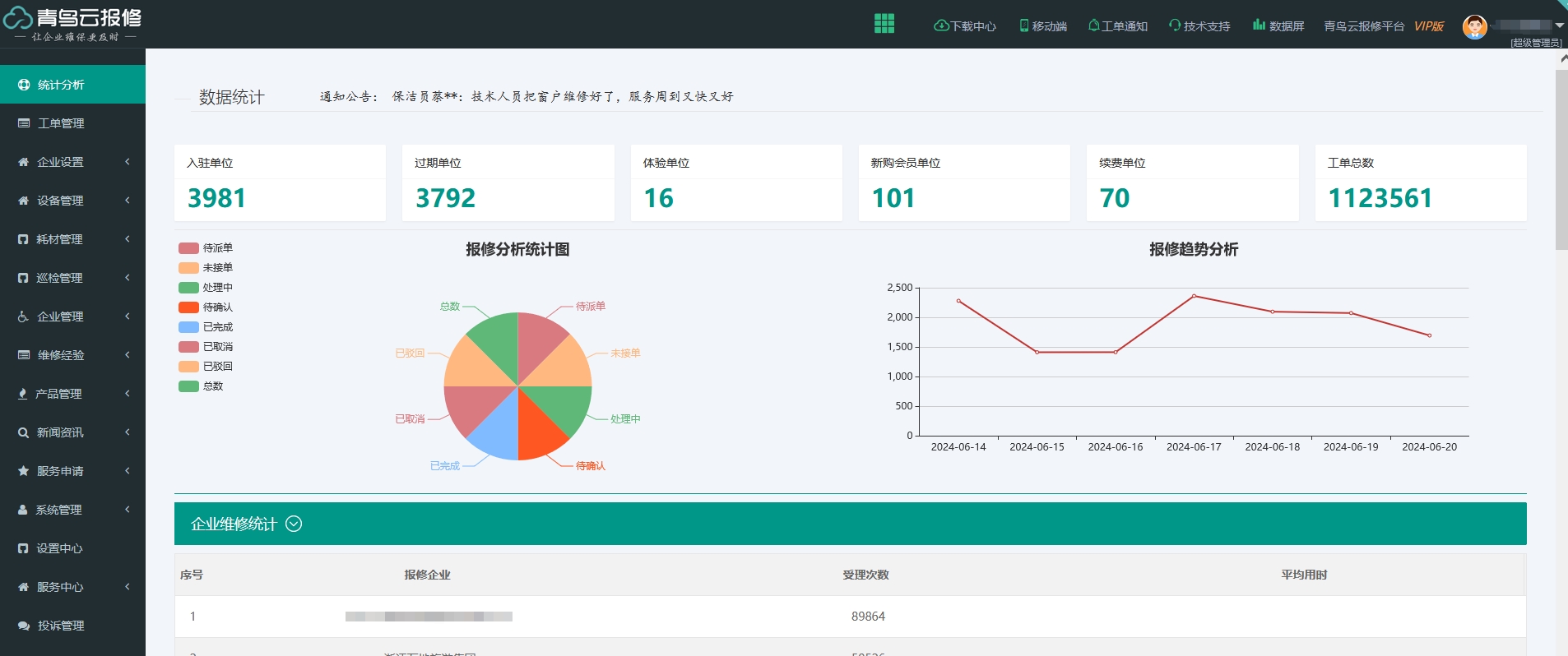This screenshot has height=656, width=1568.
Task: Open the 移动端 mobile link
Action: pos(1042,26)
